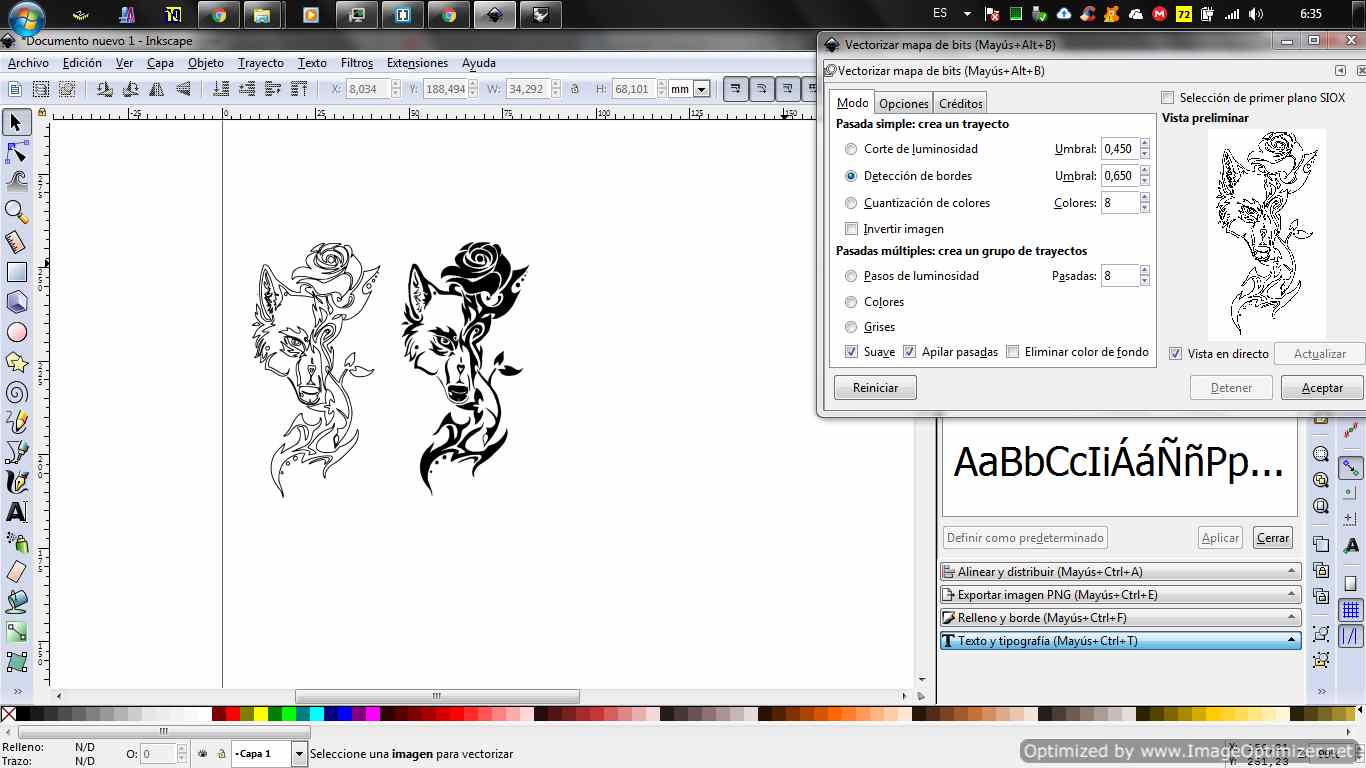Toggle the width/height lock icon
This screenshot has width=1366, height=768.
click(575, 89)
